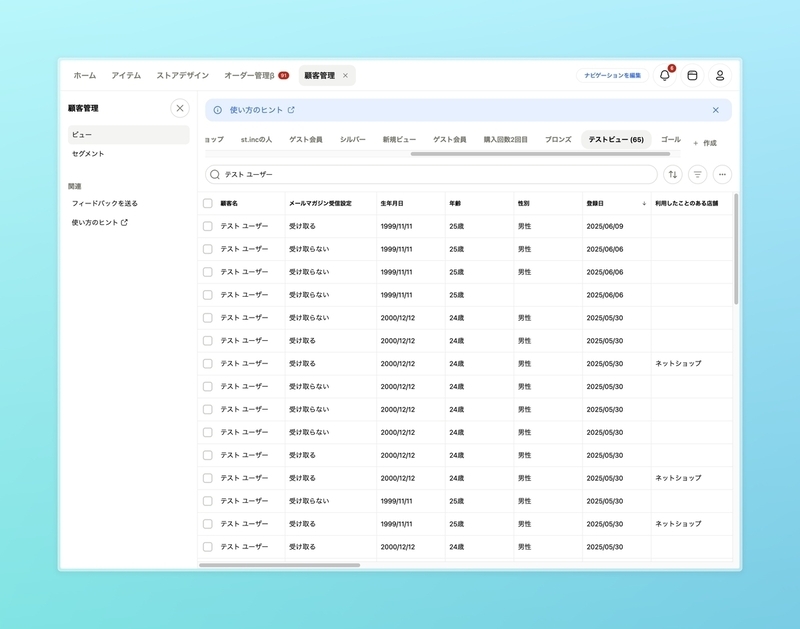Switch to the シルバー view tab

pyautogui.click(x=353, y=139)
